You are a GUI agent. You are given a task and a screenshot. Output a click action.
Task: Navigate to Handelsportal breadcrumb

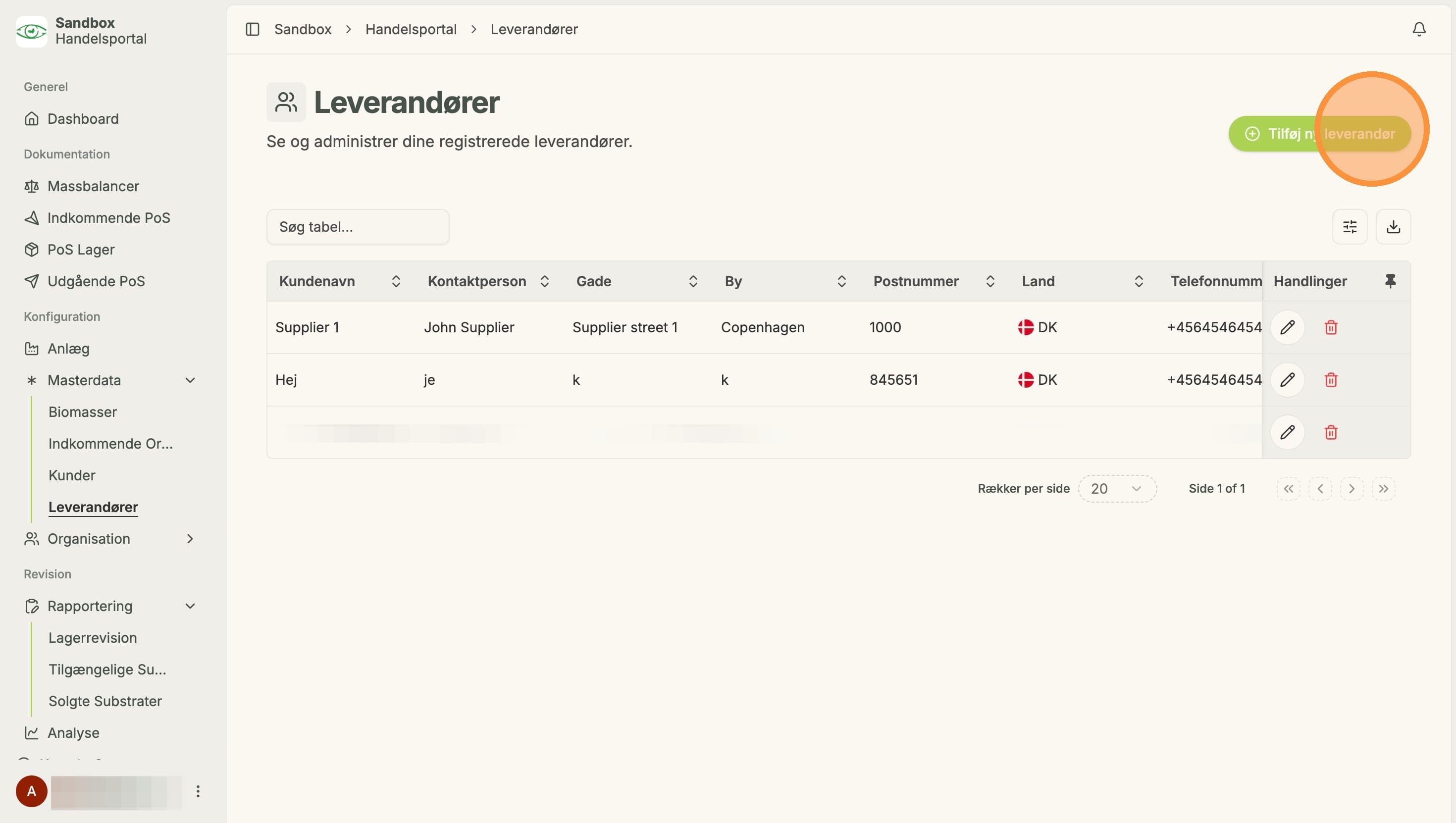411,29
